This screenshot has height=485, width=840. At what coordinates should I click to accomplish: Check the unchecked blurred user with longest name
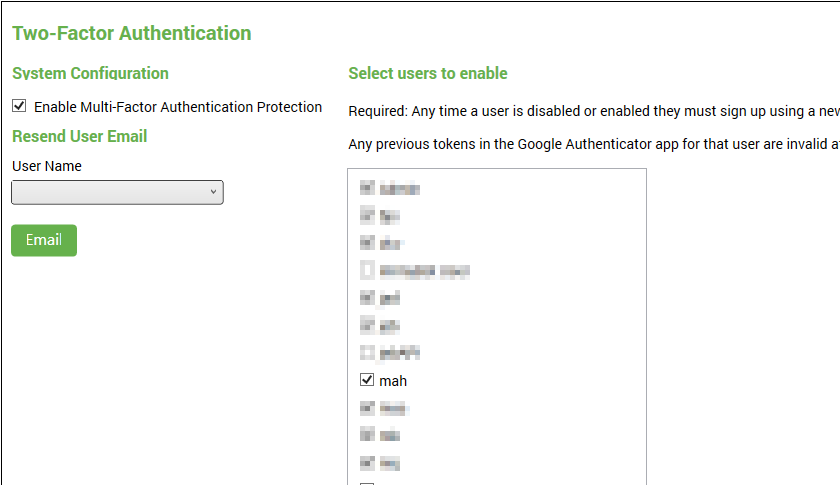tap(367, 270)
